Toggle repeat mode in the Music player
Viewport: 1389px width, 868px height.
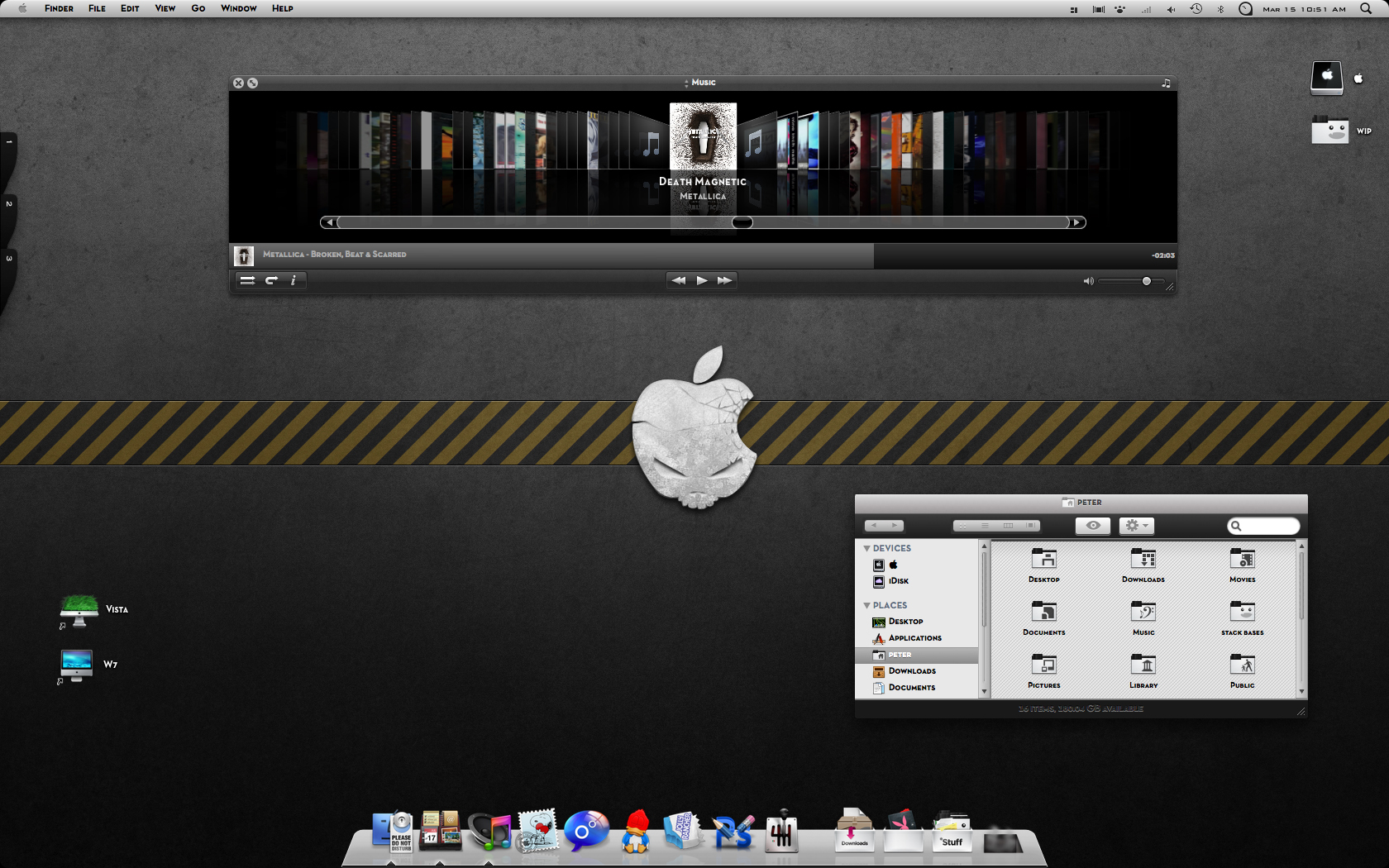point(271,280)
